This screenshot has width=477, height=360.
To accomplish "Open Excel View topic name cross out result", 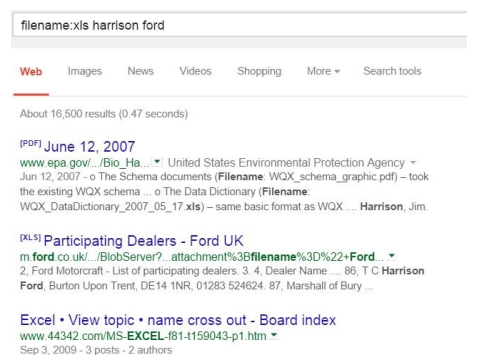I will point(178,320).
